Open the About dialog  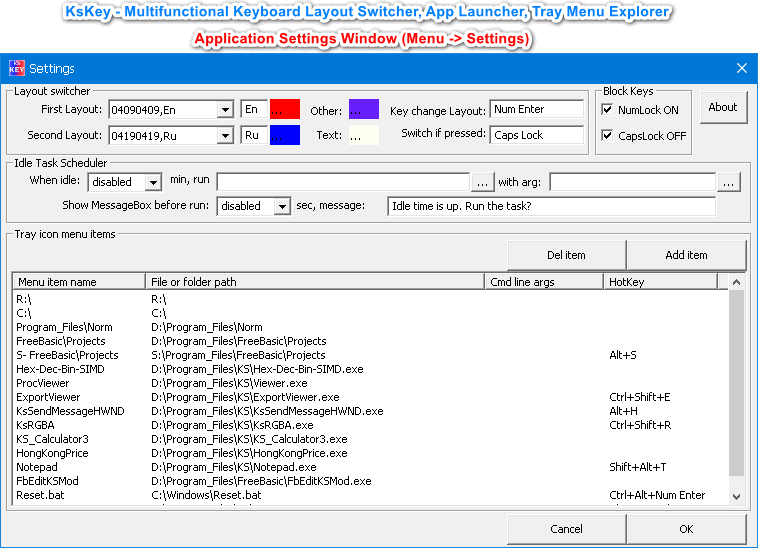pyautogui.click(x=723, y=107)
